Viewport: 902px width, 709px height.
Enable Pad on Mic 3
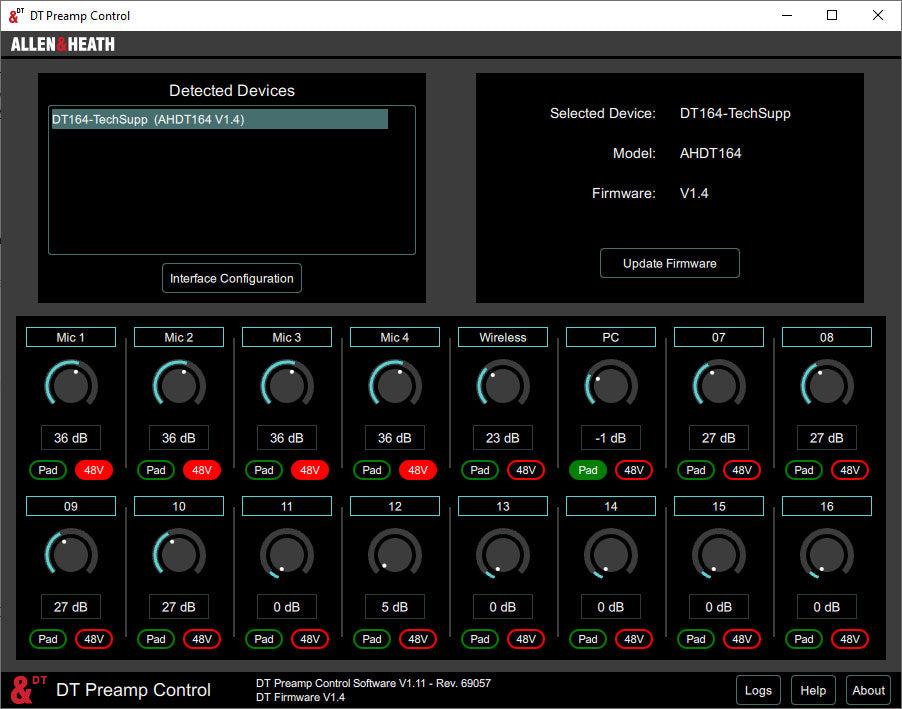click(x=264, y=470)
